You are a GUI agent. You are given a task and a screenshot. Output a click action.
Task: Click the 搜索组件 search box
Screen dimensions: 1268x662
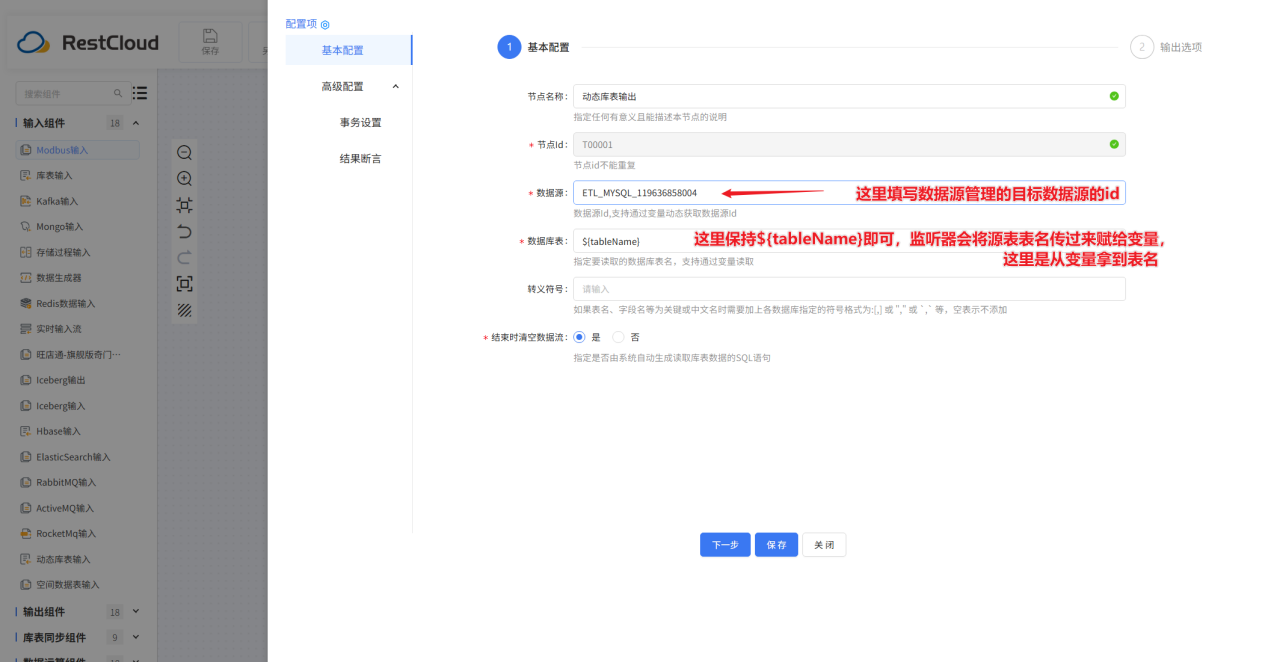click(x=72, y=93)
